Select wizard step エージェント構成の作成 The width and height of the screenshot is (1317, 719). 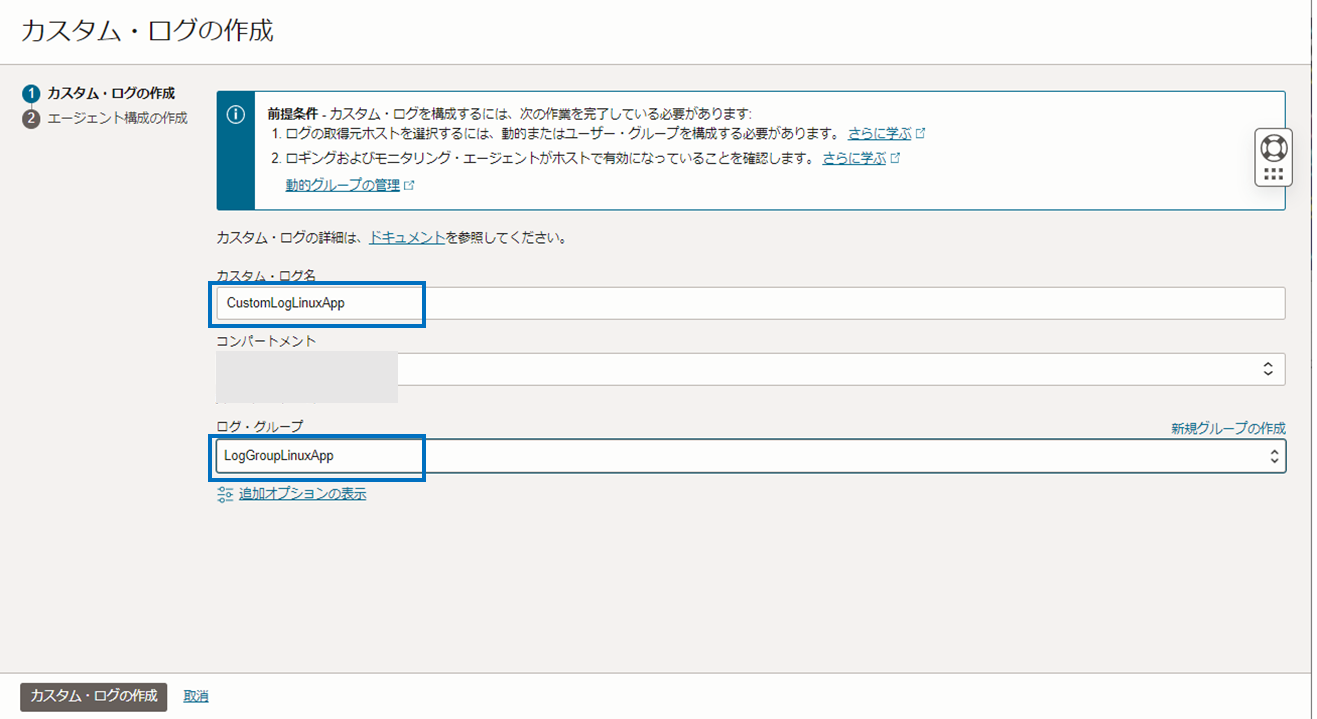[117, 119]
